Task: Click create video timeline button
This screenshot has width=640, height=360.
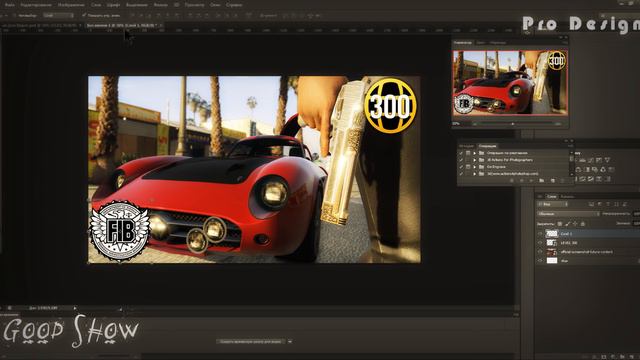Action: click(251, 341)
